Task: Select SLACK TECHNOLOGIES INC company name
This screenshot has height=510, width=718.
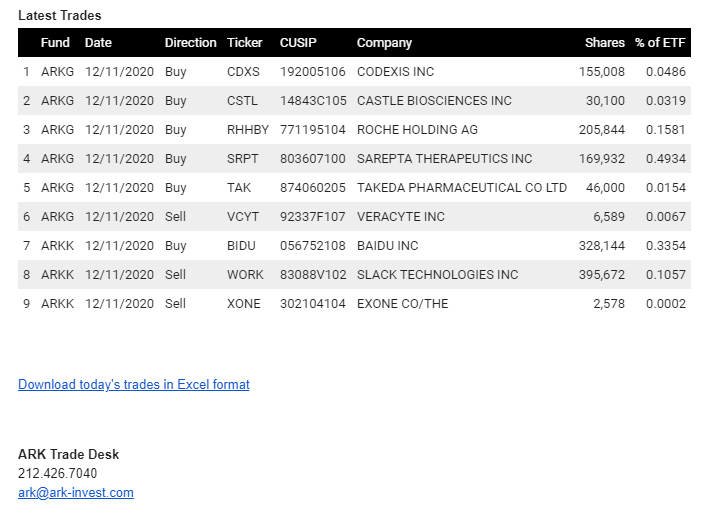Action: coord(437,275)
